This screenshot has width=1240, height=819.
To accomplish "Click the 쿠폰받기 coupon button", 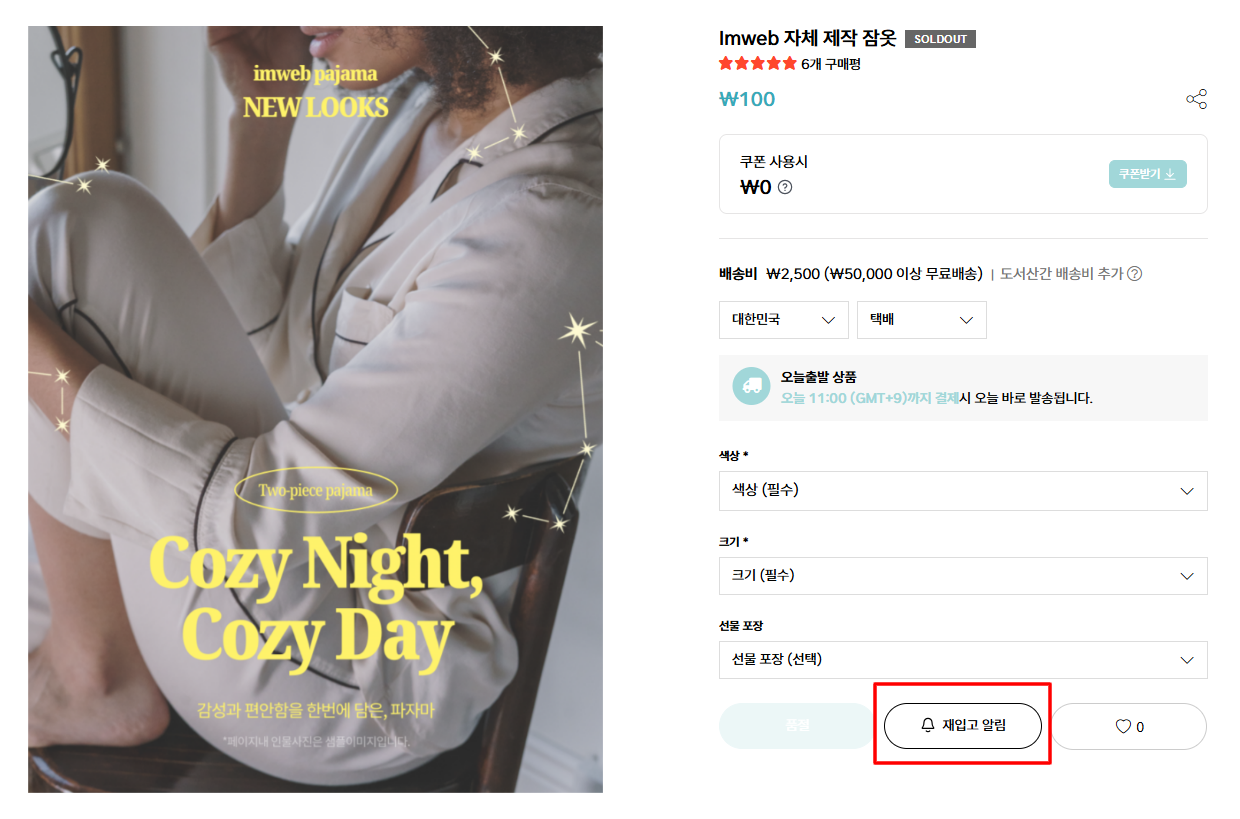I will point(1147,174).
